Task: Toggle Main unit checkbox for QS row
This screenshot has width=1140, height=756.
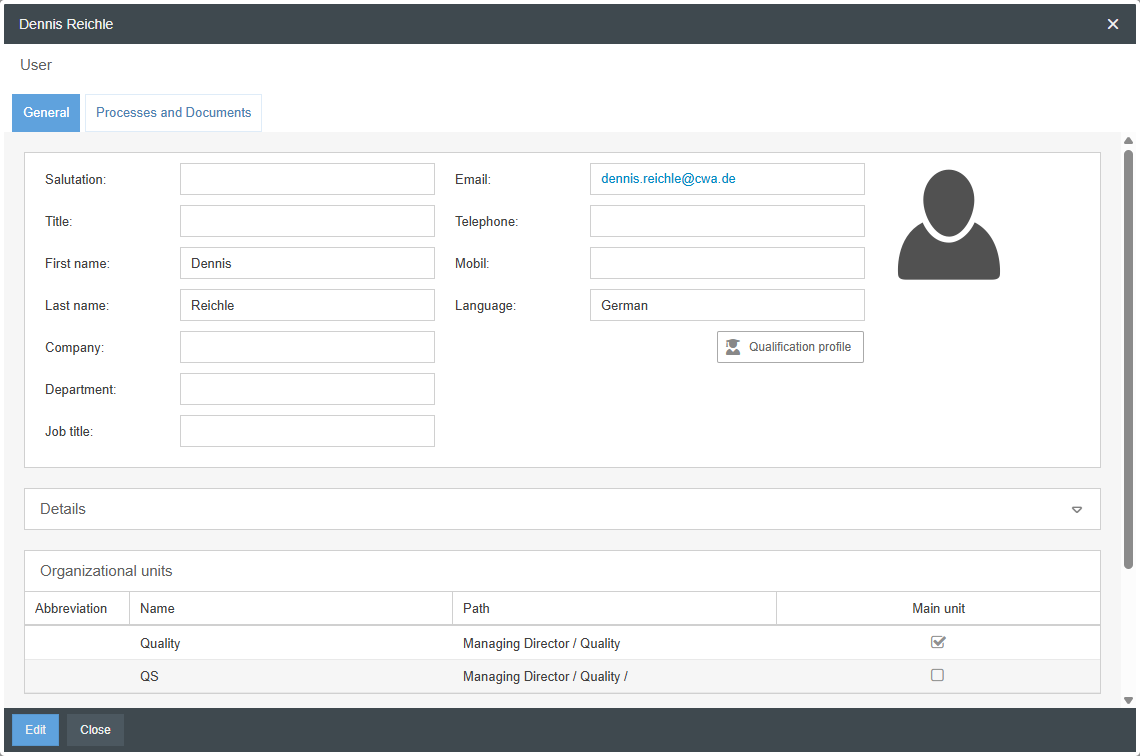Action: (937, 675)
